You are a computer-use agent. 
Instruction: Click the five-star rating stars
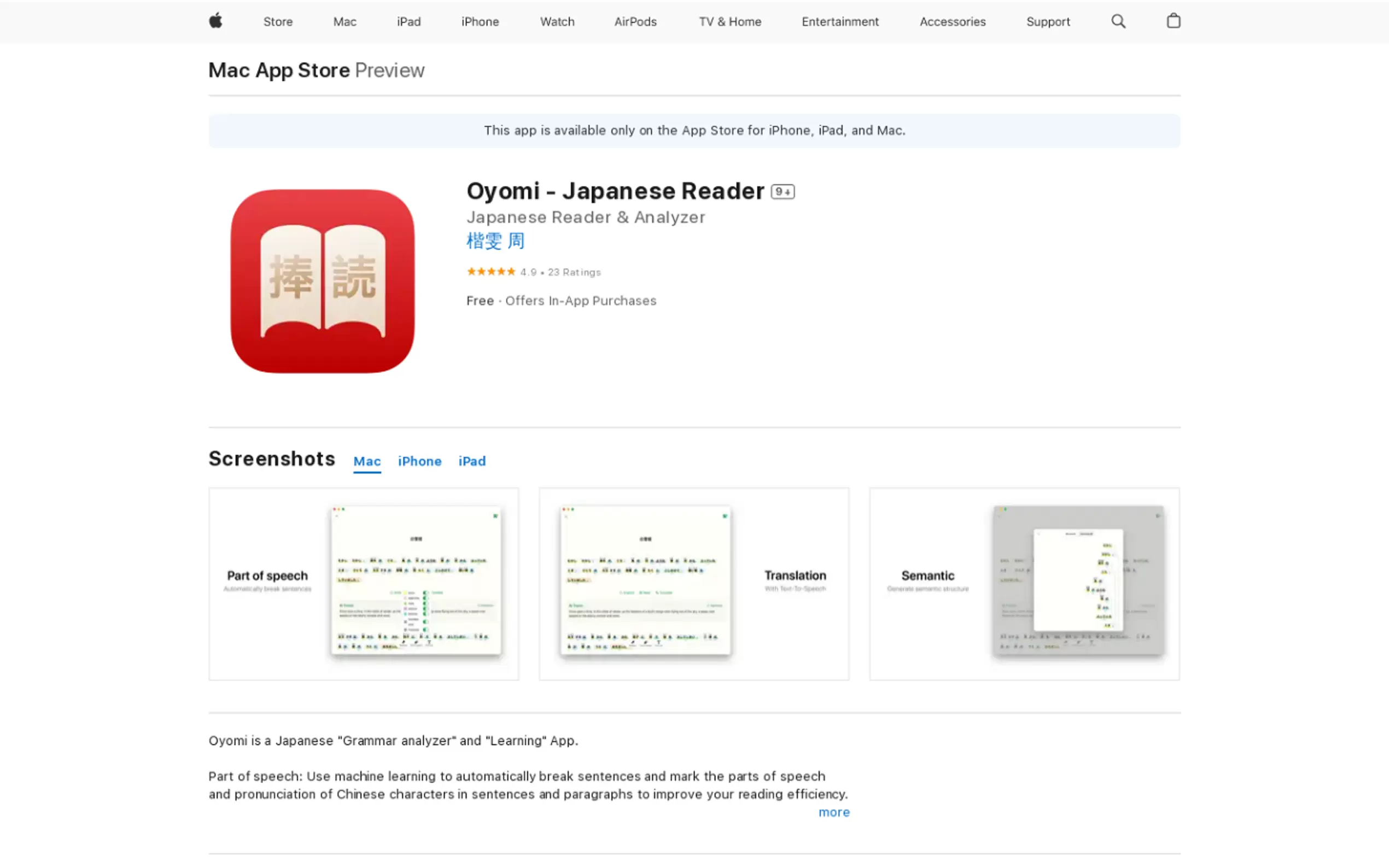click(x=491, y=272)
